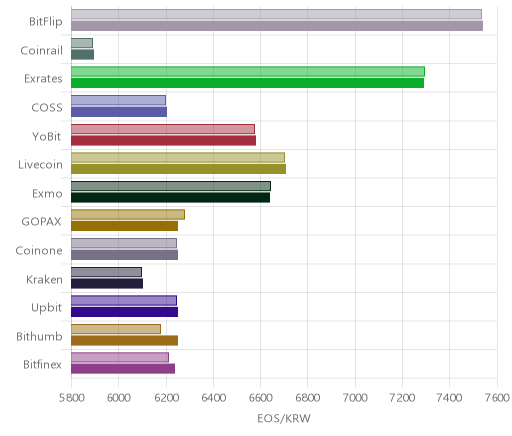Click the Livecoin axis label
Viewport: 512px width, 436px height.
pyautogui.click(x=40, y=165)
